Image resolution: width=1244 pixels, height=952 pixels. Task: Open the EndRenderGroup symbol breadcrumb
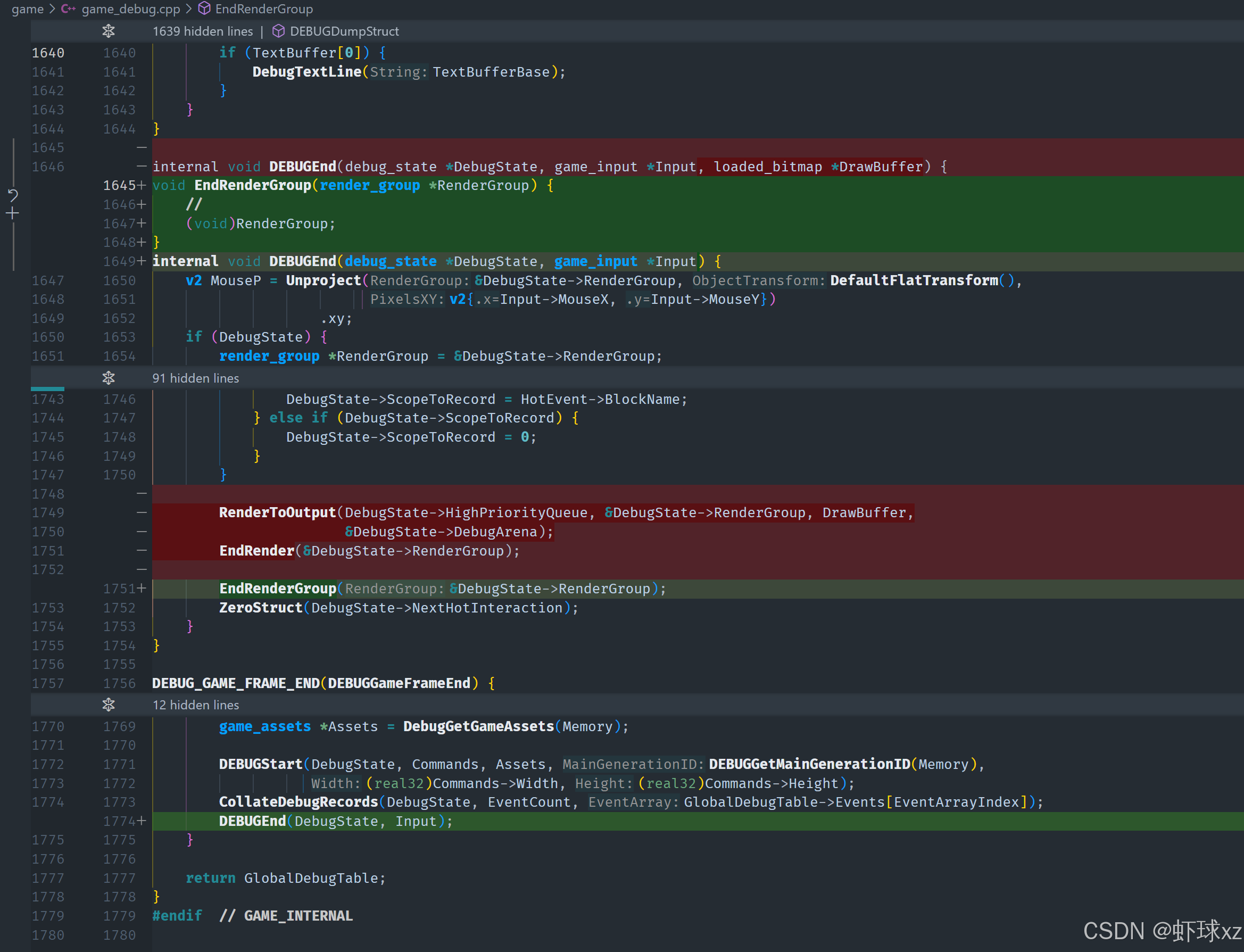point(263,9)
